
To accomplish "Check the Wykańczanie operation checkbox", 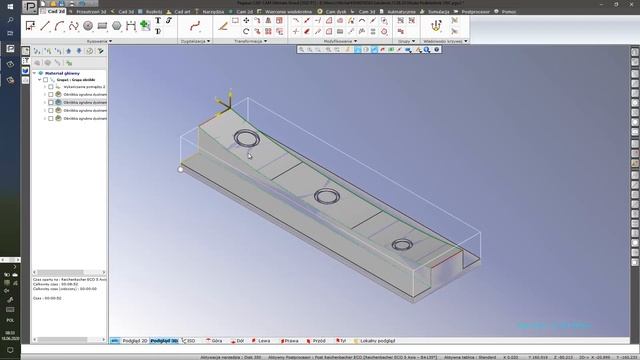I will coord(51,87).
